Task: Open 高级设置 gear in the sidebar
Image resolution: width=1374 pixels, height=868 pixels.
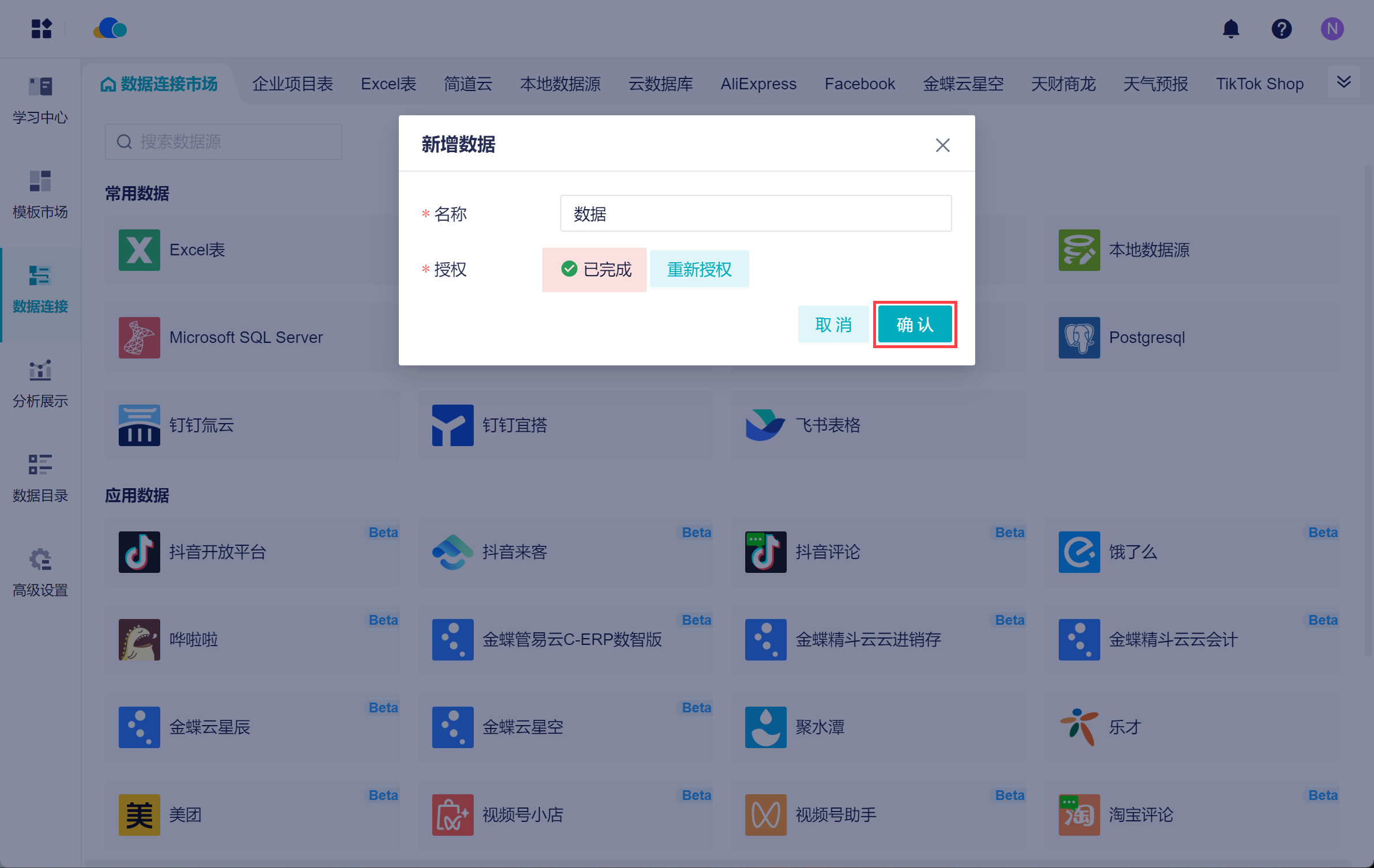Action: coord(40,573)
